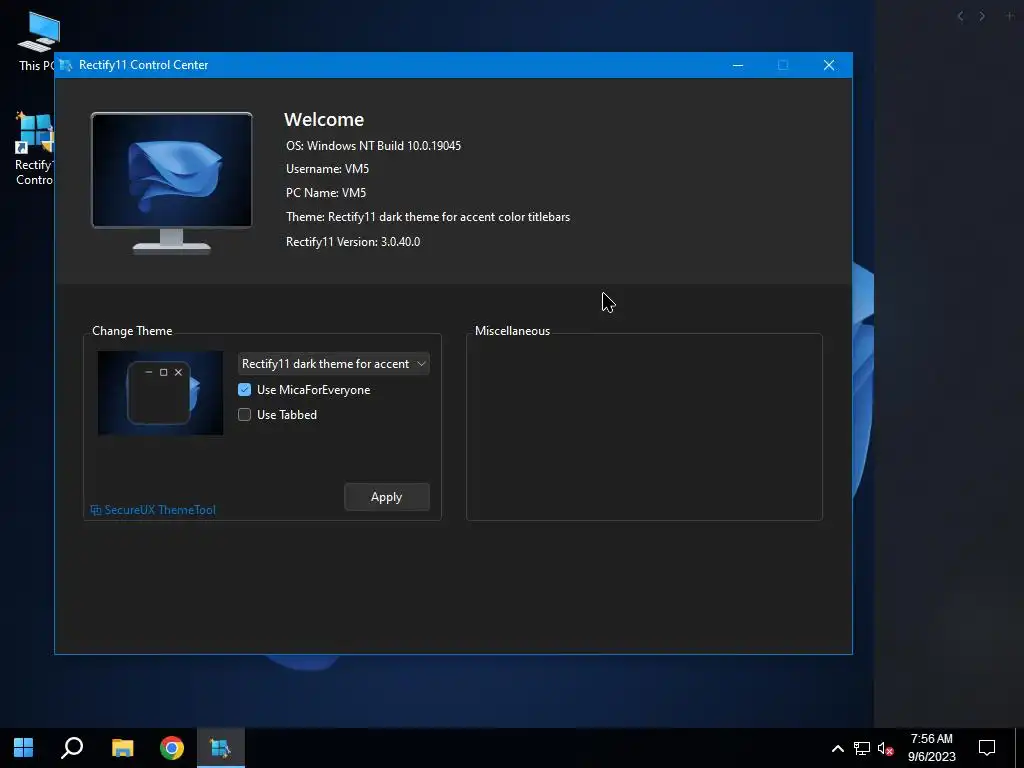The image size is (1024, 768).
Task: Open SecureUX ThemeTool link
Action: (x=153, y=510)
